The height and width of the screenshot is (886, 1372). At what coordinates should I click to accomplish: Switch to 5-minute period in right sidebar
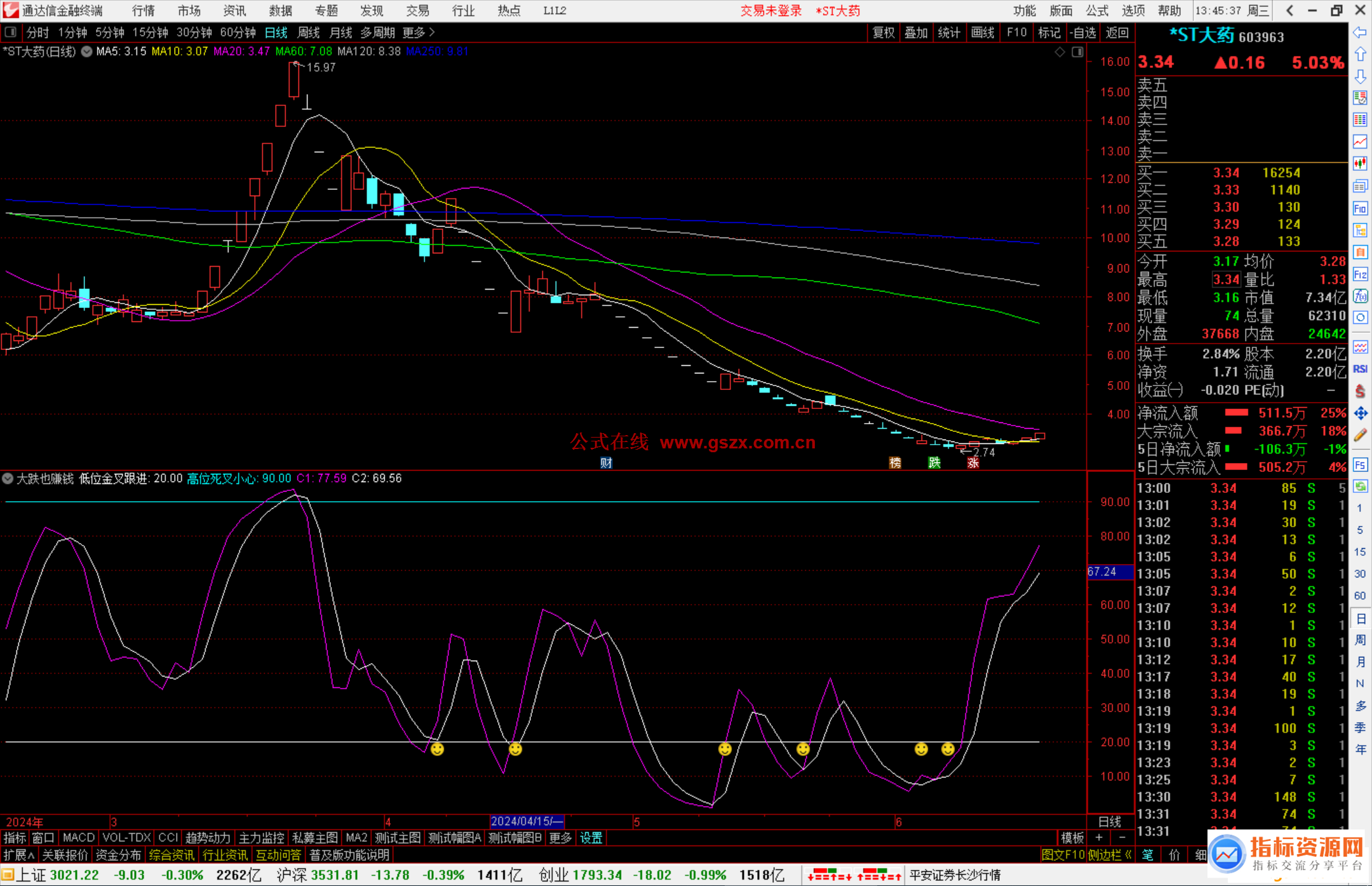pos(1360,530)
